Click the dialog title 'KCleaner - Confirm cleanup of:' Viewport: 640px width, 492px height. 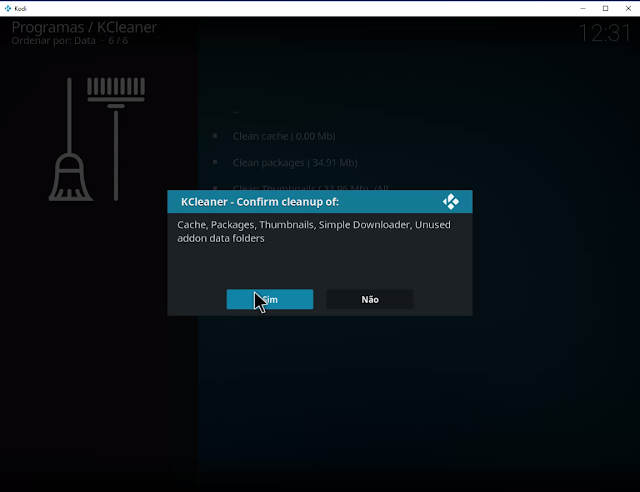[260, 202]
